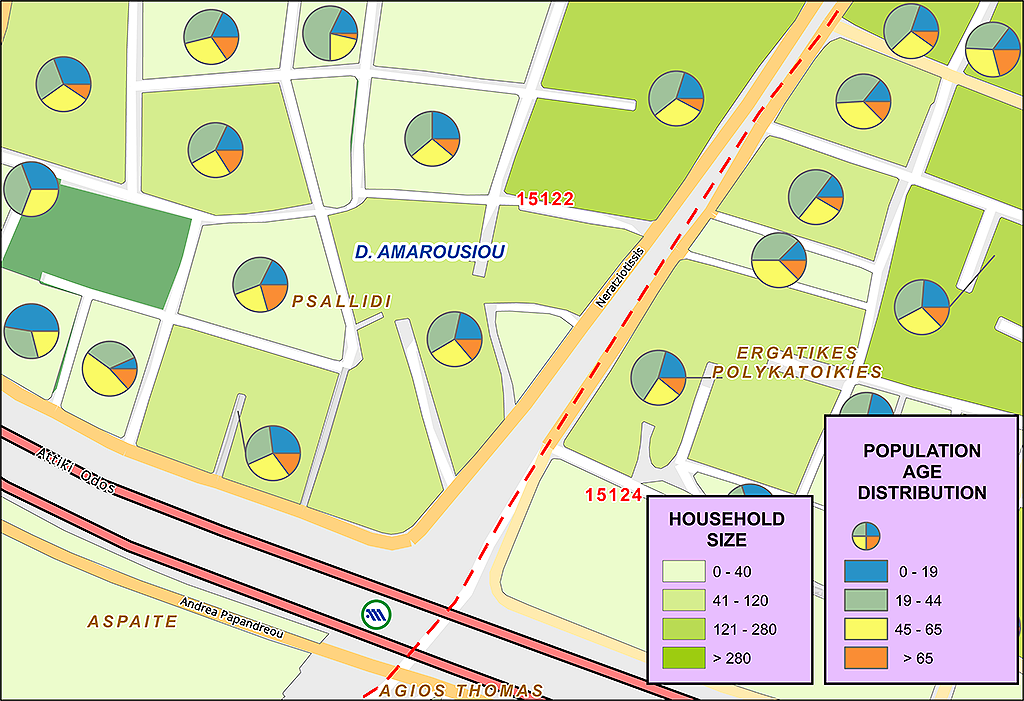
Task: Click the PSALLIDI neighborhood label
Action: pyautogui.click(x=342, y=301)
